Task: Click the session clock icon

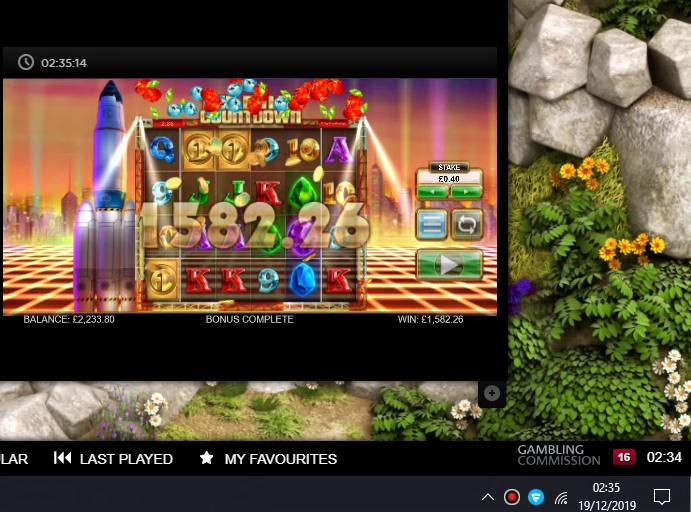Action: pos(26,62)
